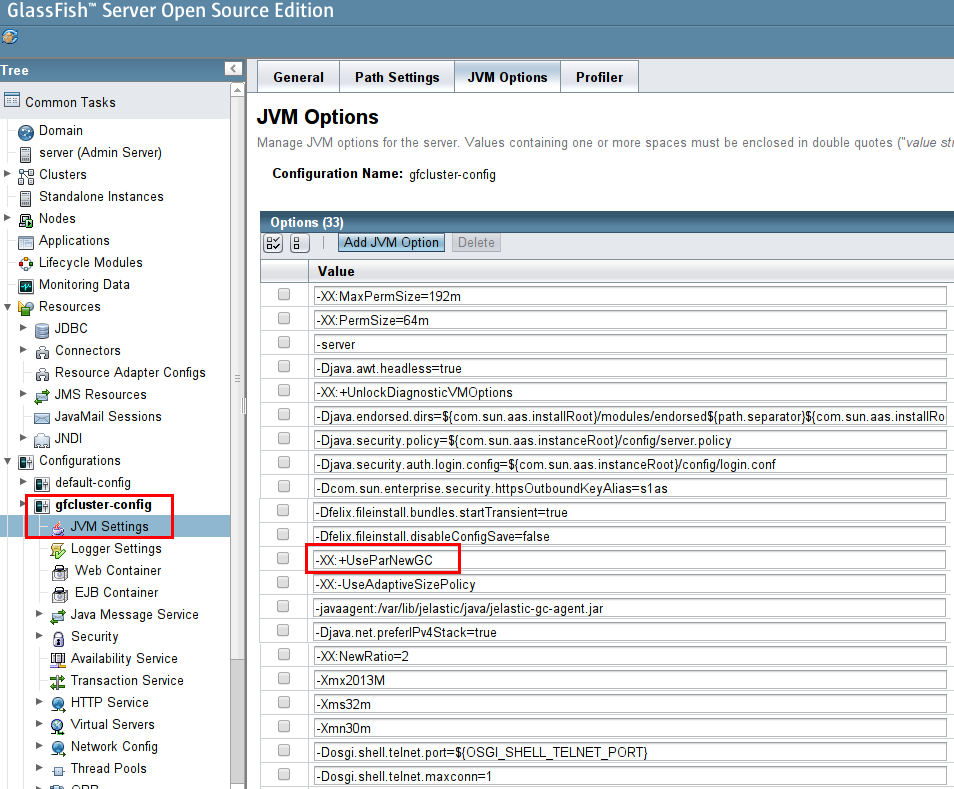
Task: Collapse the Tree panel with arrow button
Action: (x=233, y=69)
